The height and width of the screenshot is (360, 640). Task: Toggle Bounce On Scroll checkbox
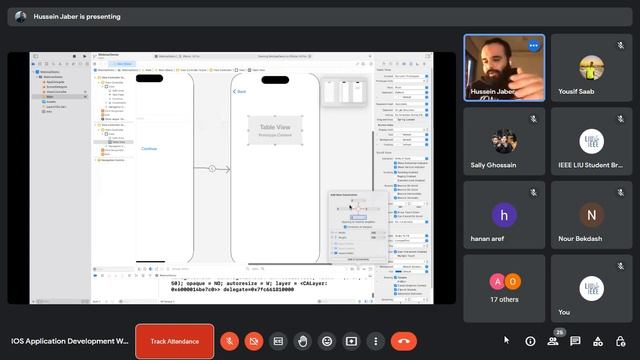pyautogui.click(x=396, y=186)
